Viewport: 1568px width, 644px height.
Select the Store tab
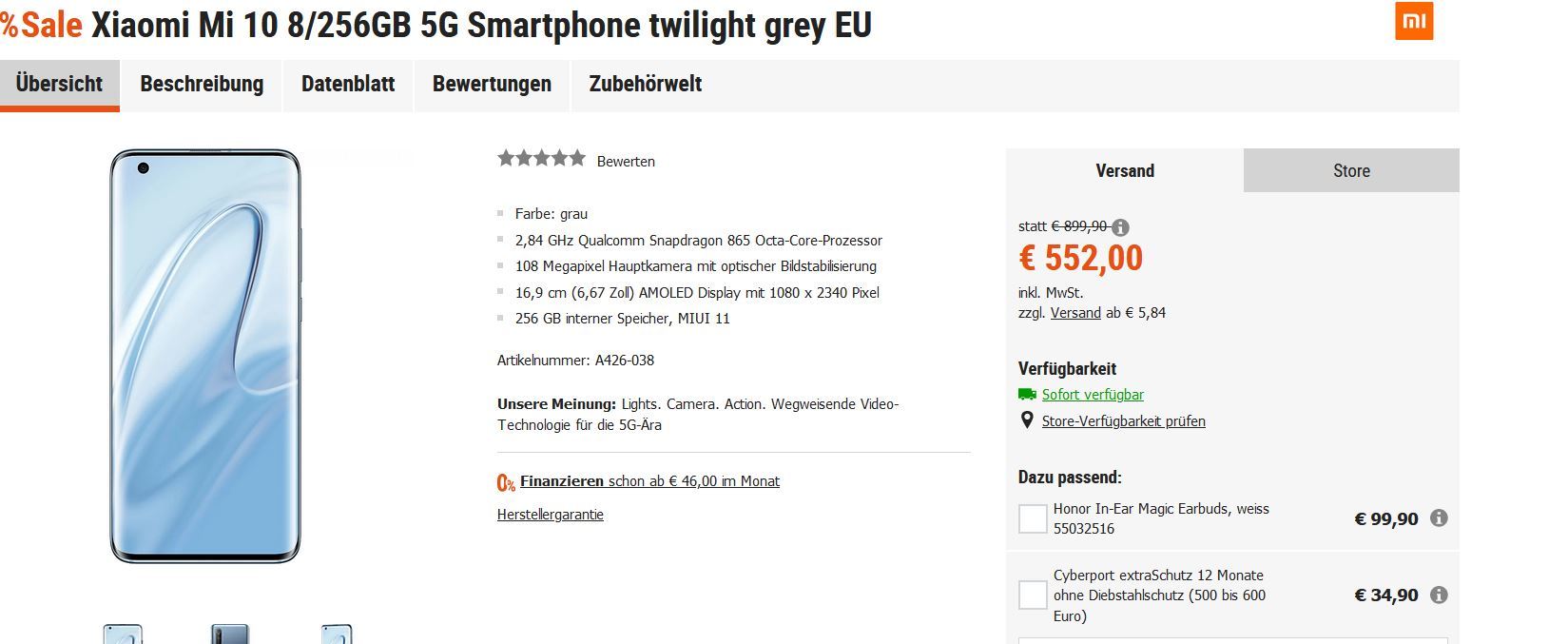pos(1351,171)
